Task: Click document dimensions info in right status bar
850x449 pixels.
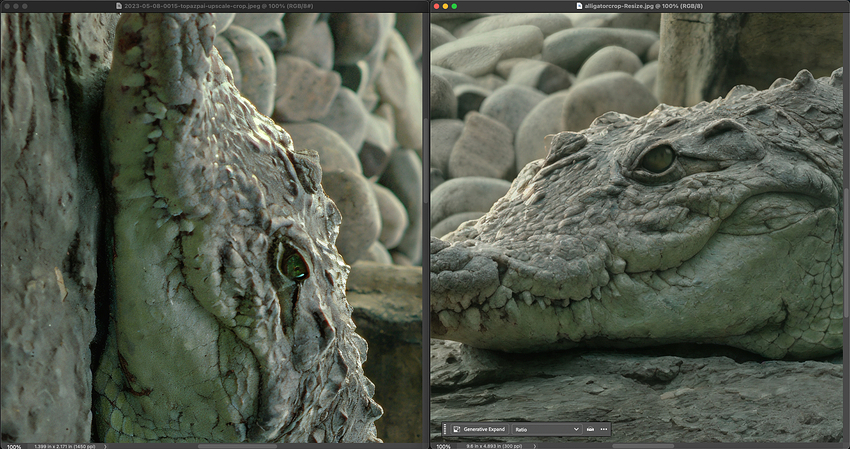Action: (495, 445)
